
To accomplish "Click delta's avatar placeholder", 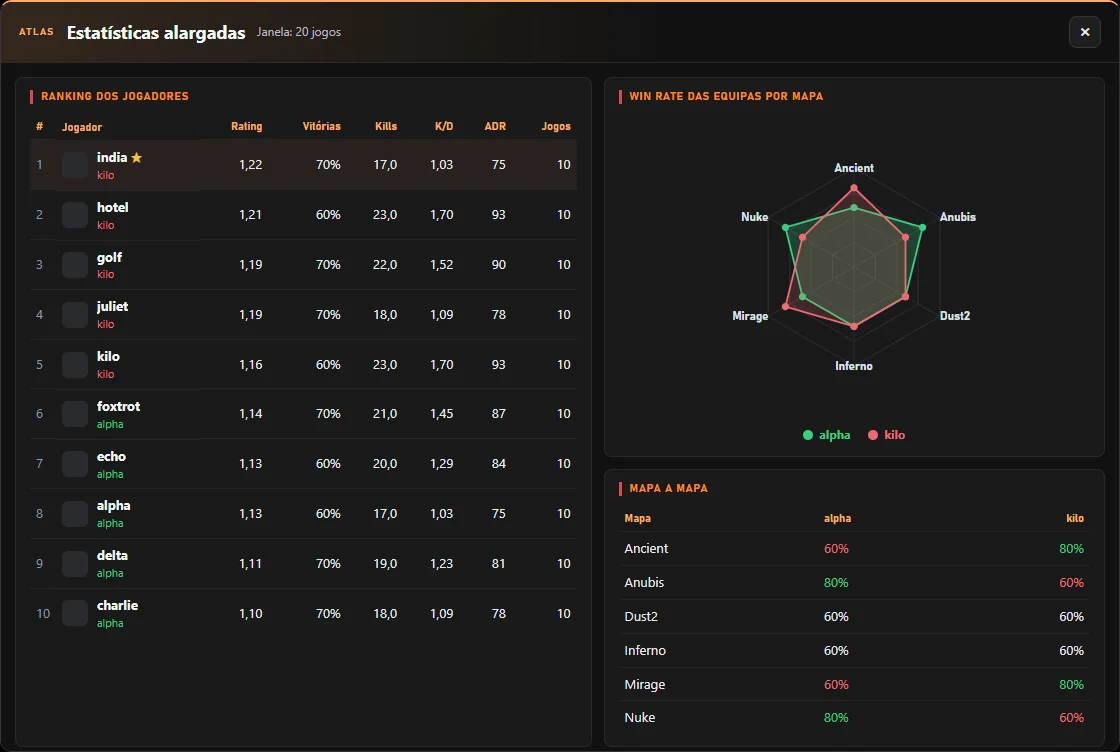I will coord(75,564).
